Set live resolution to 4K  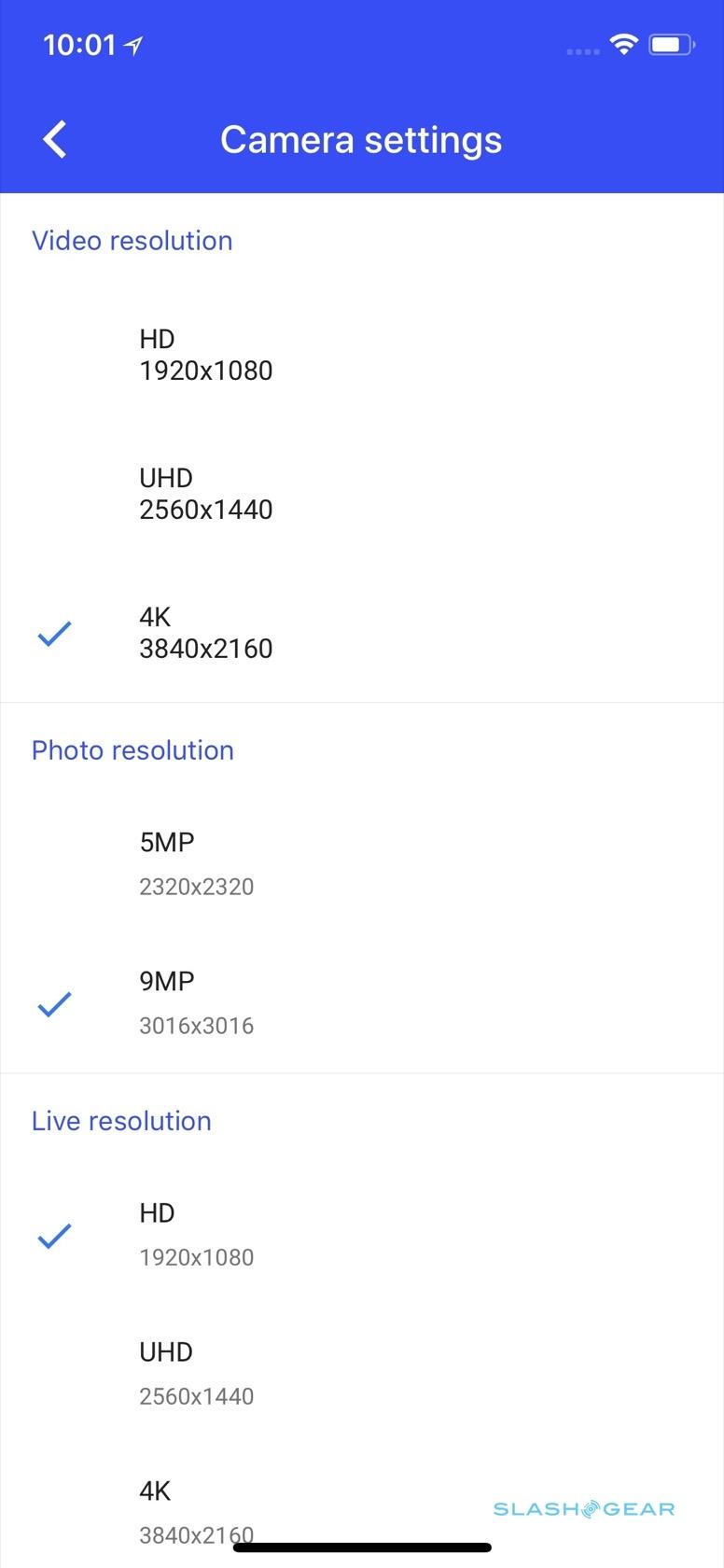[197, 1510]
